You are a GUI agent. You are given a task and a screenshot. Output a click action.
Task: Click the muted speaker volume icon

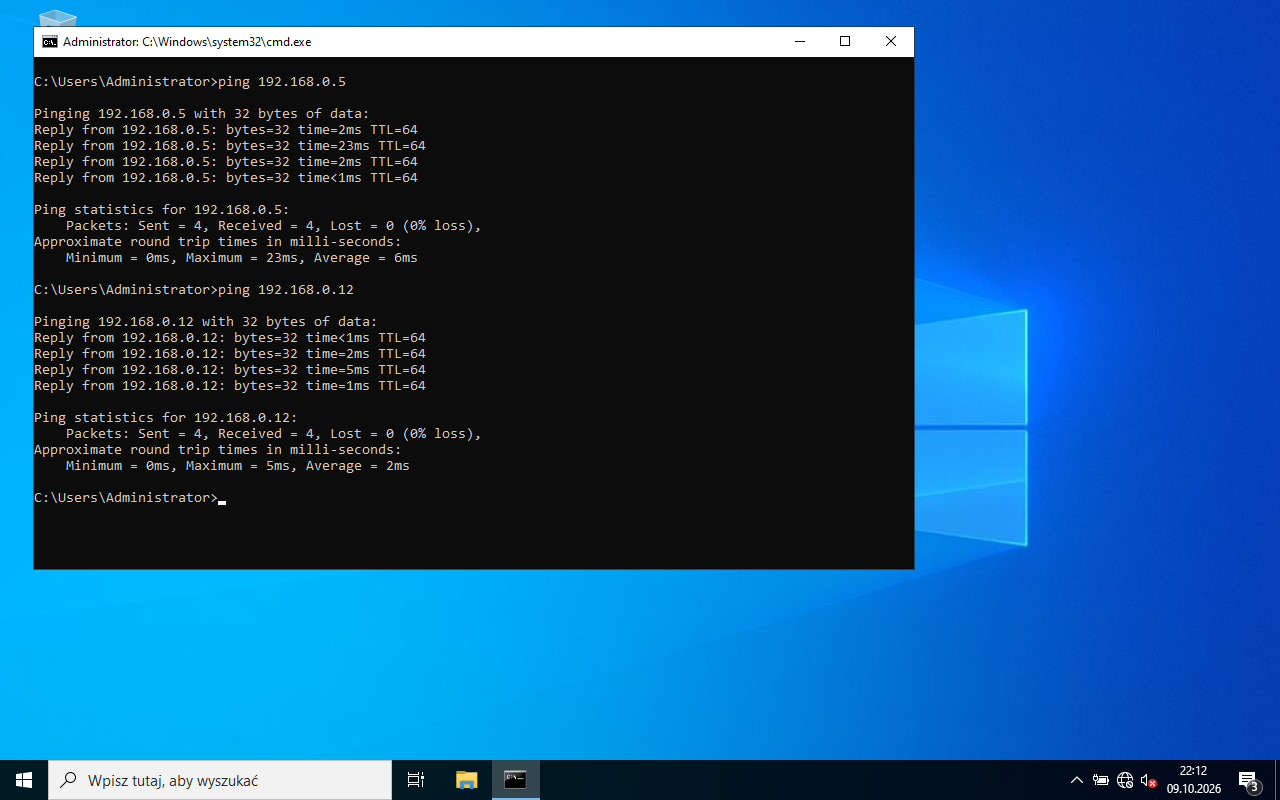(x=1149, y=780)
